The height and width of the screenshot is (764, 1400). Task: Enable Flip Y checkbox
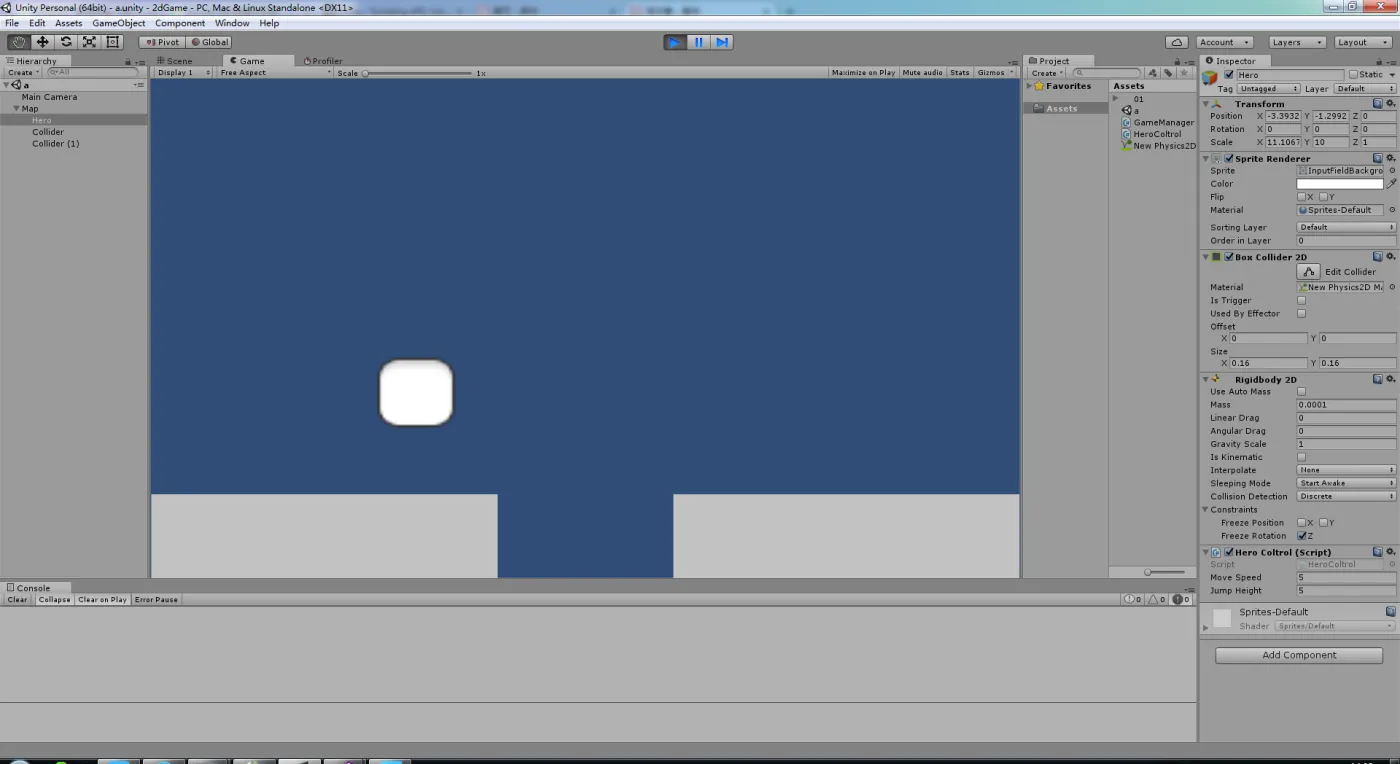click(1323, 197)
